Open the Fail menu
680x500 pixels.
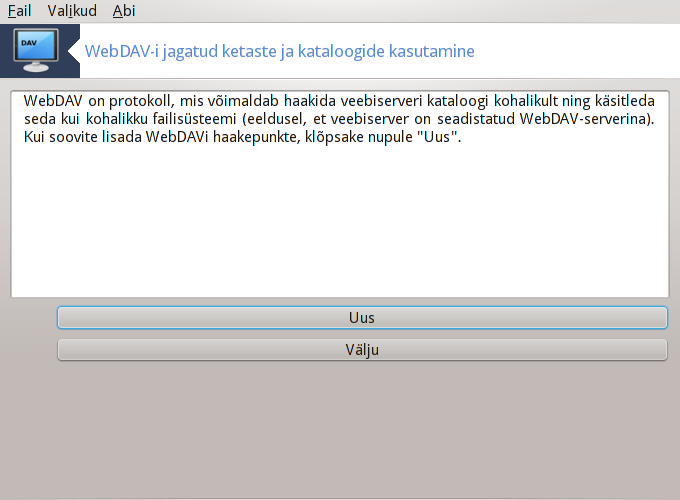coord(20,10)
